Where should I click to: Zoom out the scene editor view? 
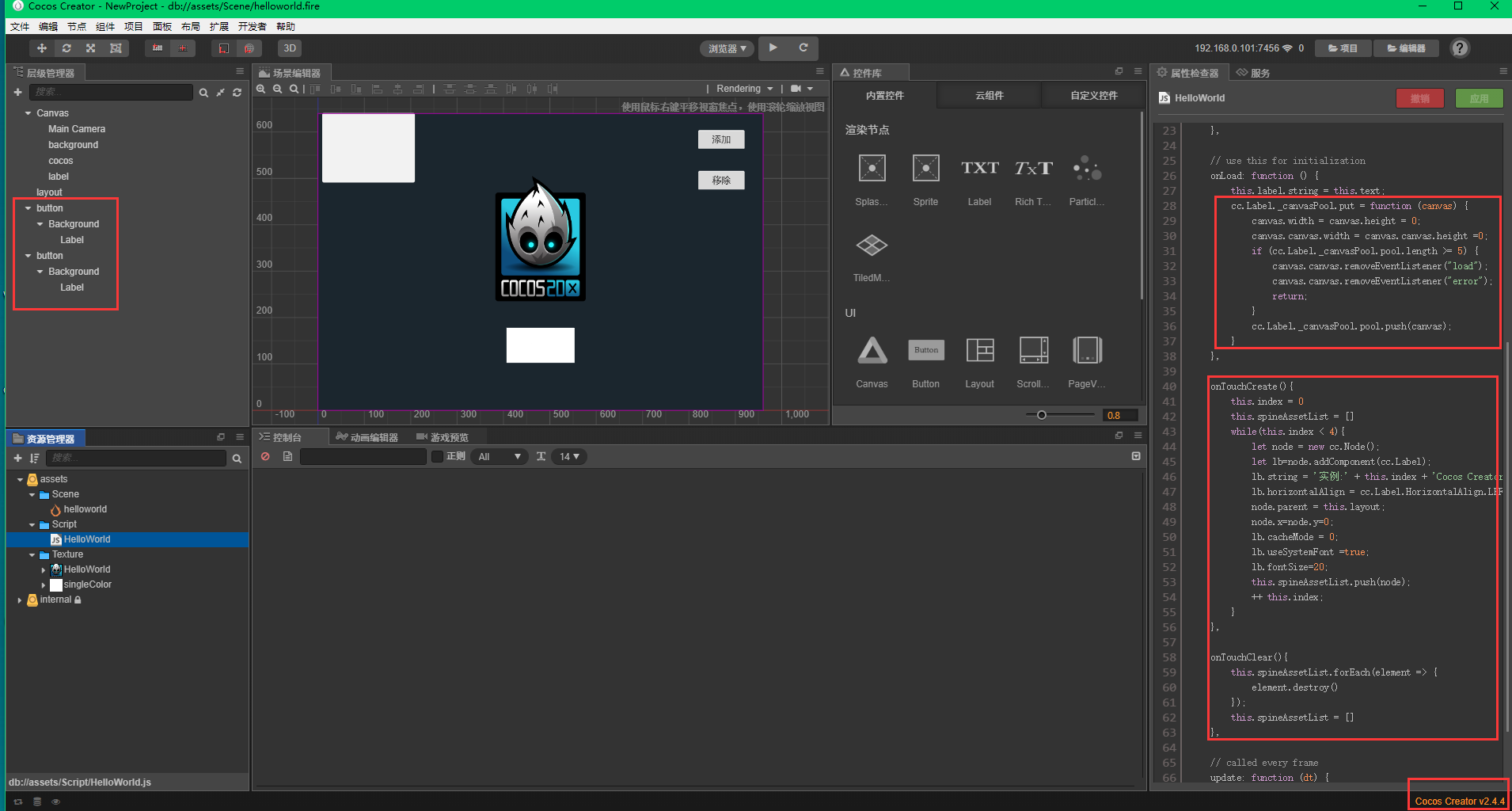278,89
